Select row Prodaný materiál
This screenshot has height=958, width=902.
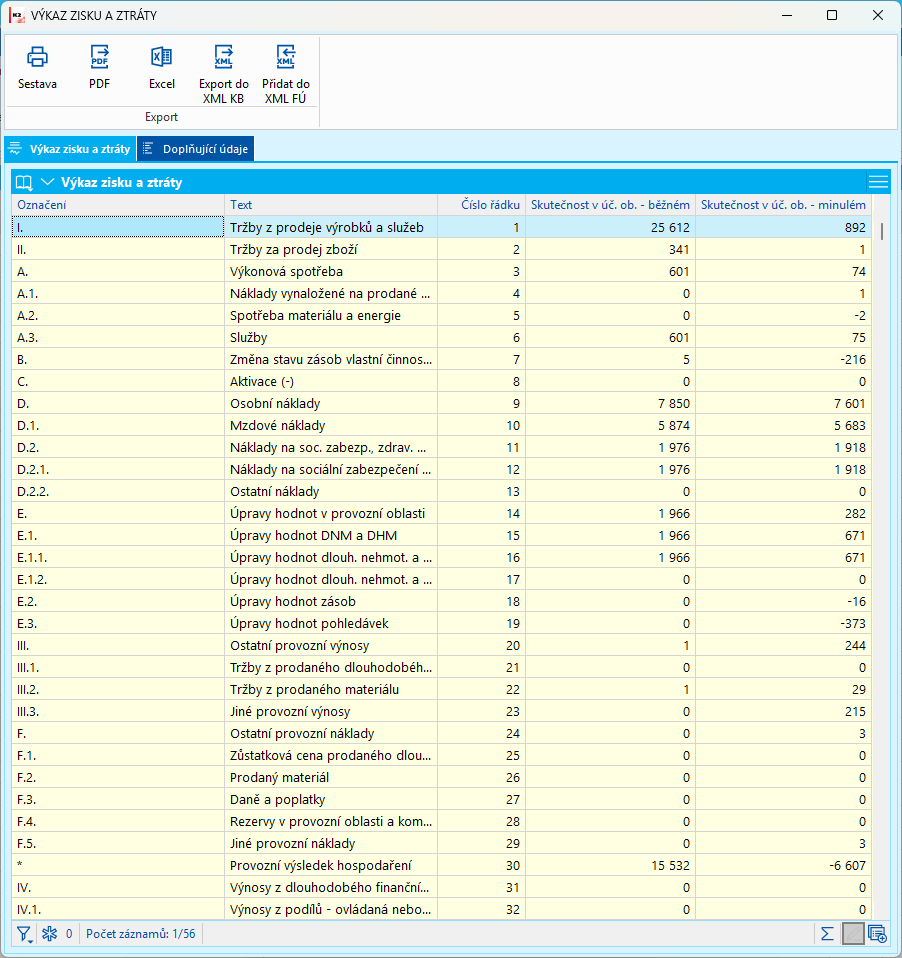pos(441,777)
